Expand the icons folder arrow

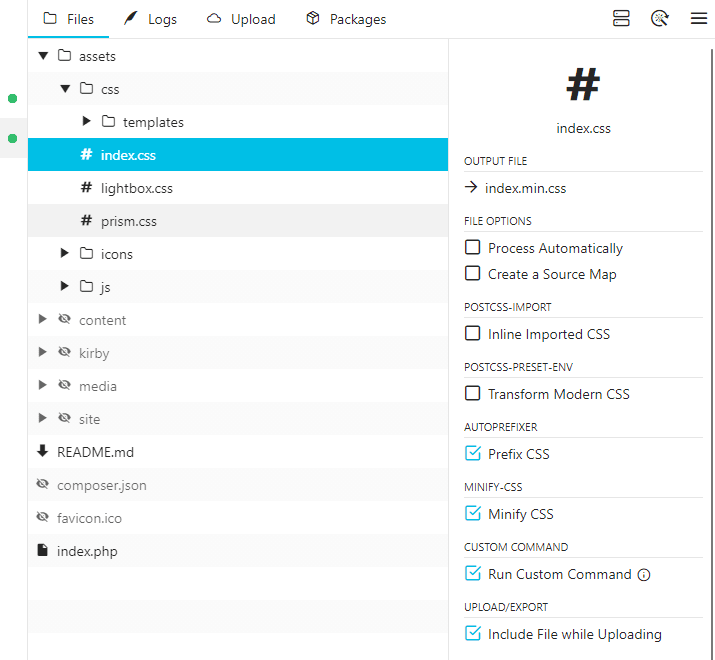(x=64, y=253)
